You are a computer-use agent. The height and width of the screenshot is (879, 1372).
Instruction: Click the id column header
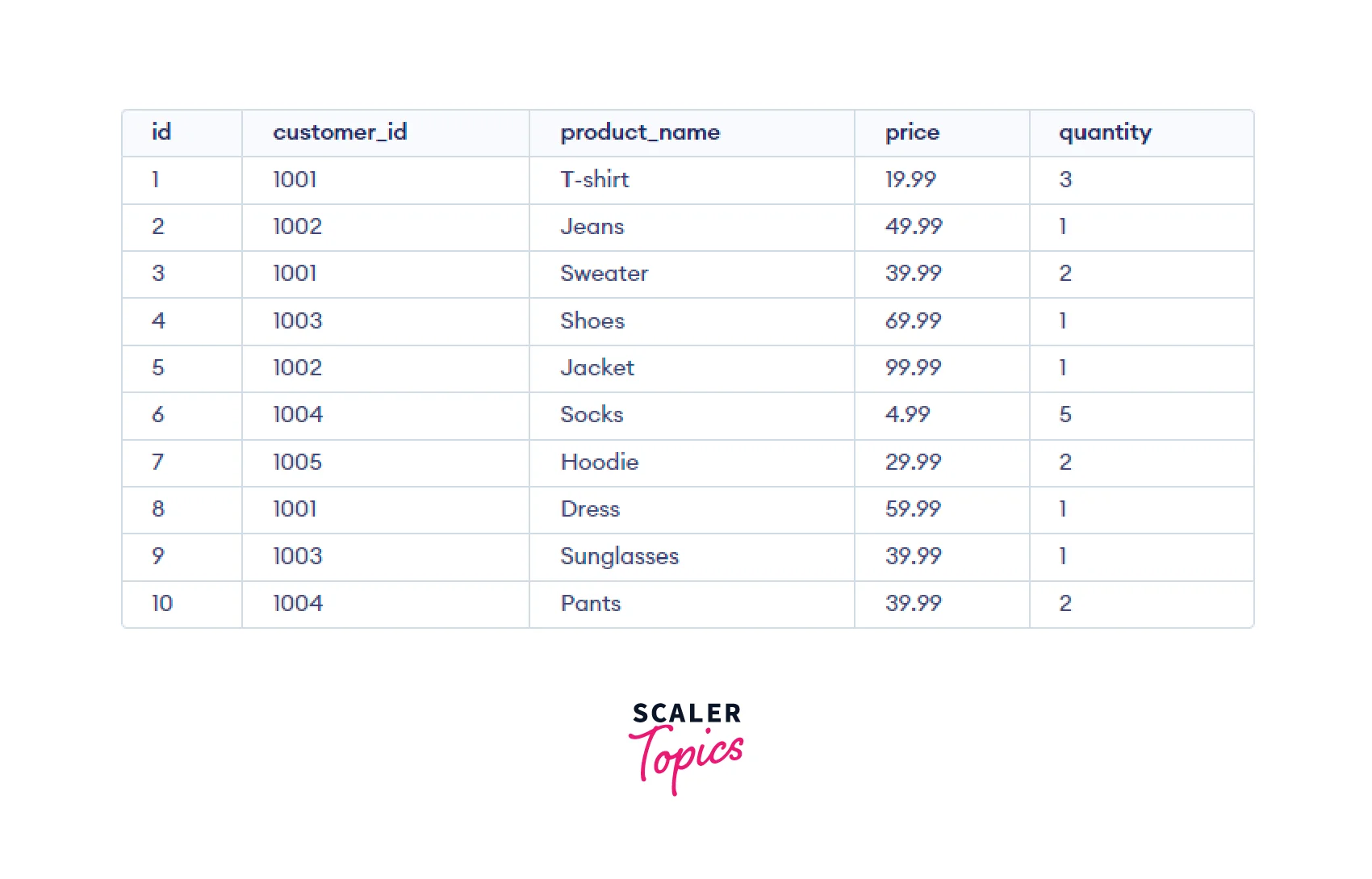(161, 132)
